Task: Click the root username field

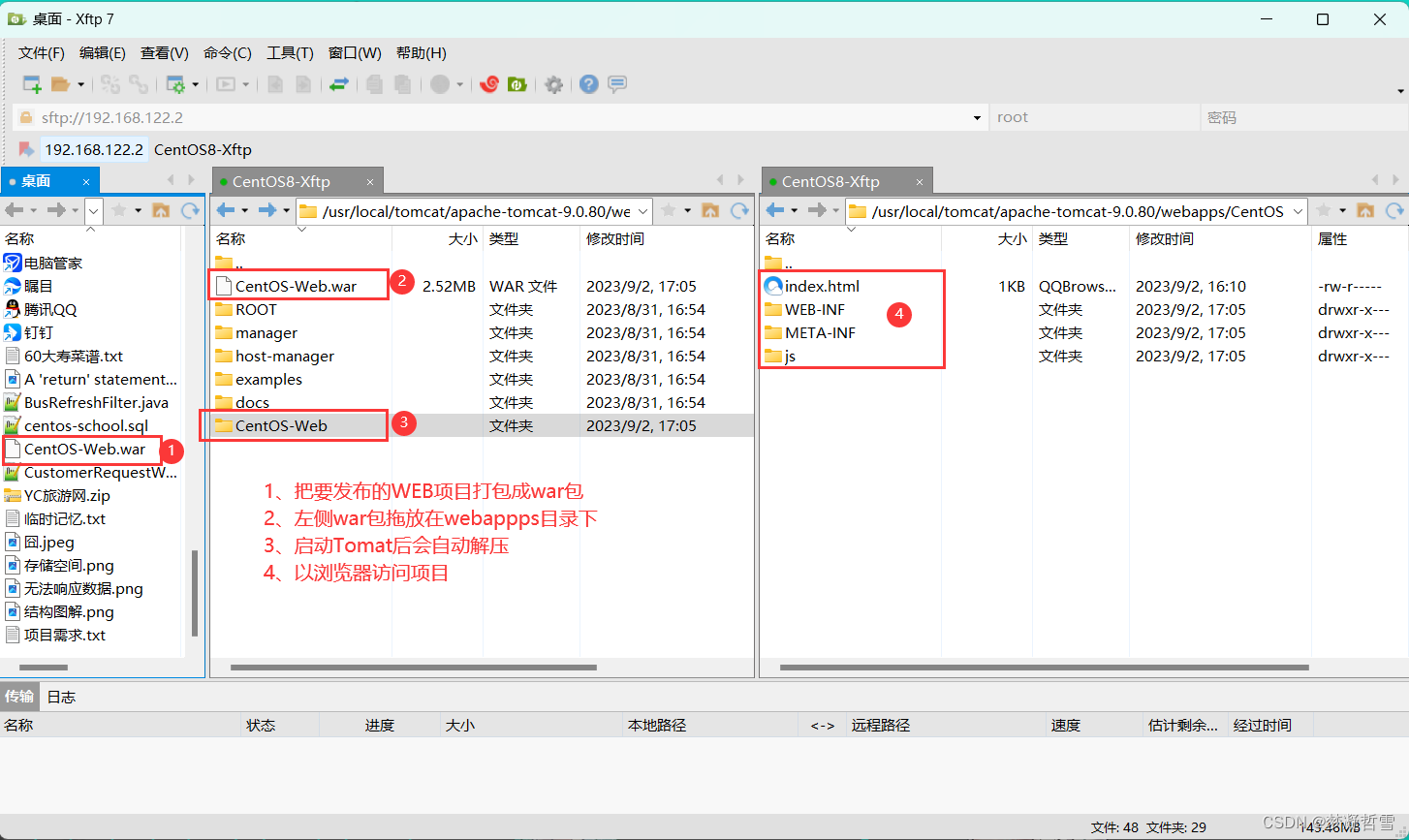Action: (x=1094, y=117)
